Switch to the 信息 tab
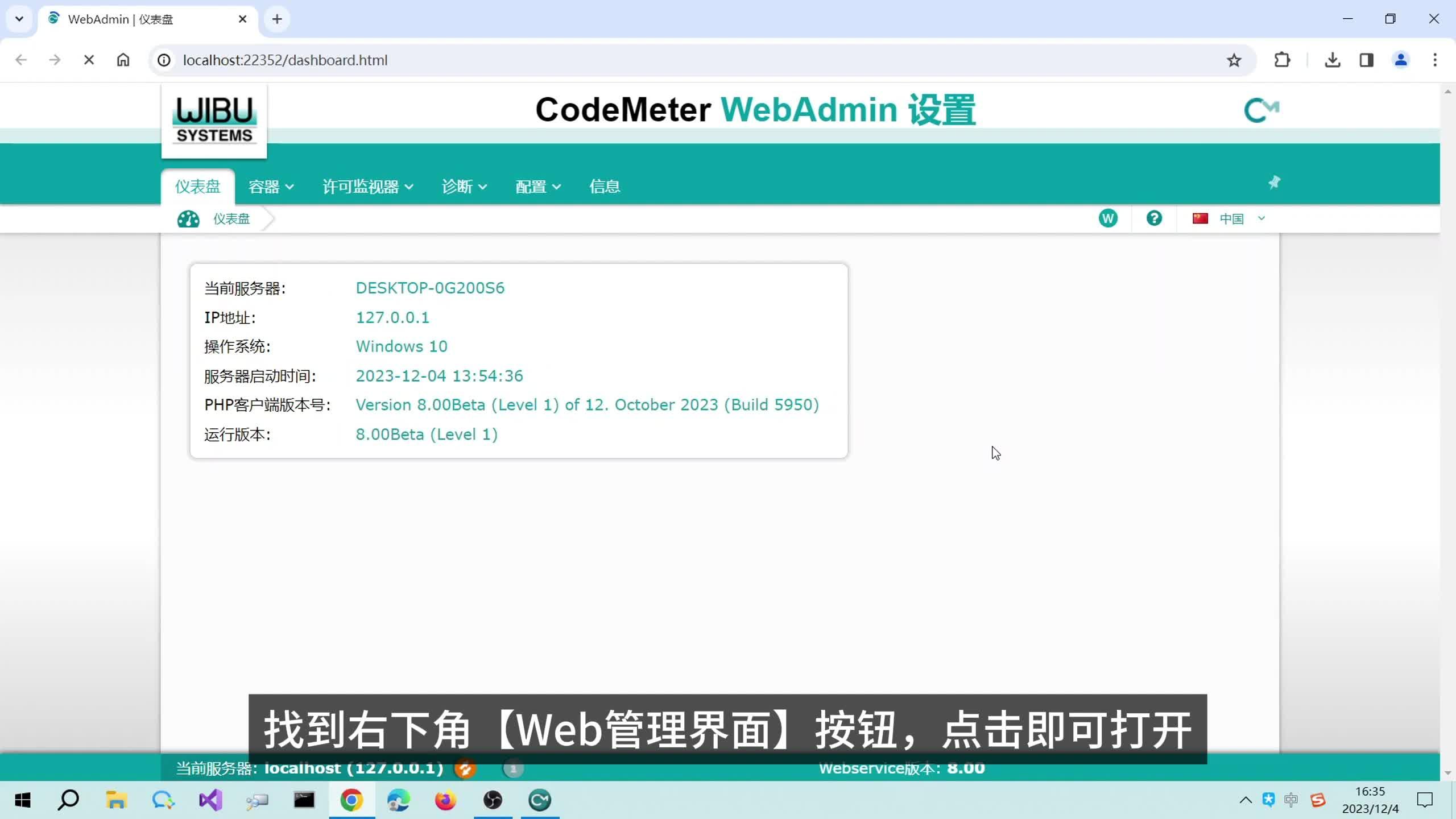Viewport: 1456px width, 819px height. (x=604, y=187)
